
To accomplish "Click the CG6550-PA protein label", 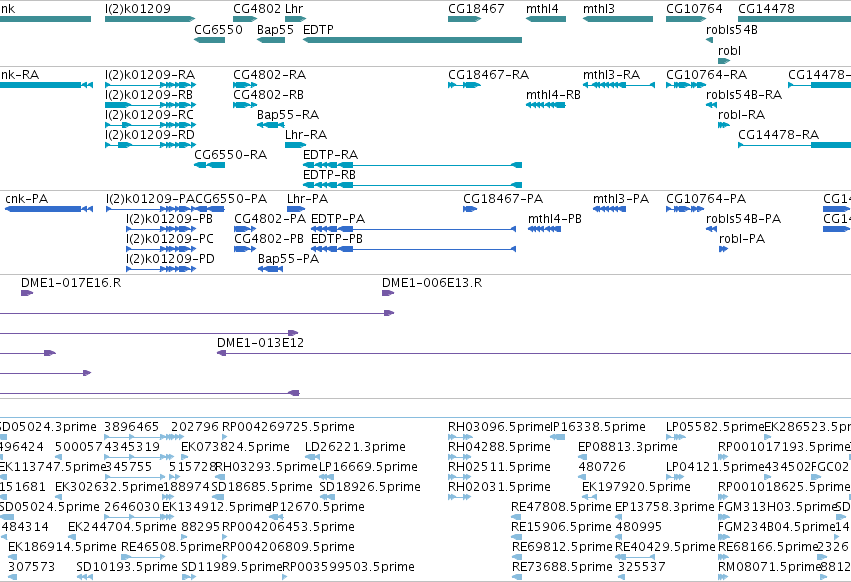I will click(231, 199).
